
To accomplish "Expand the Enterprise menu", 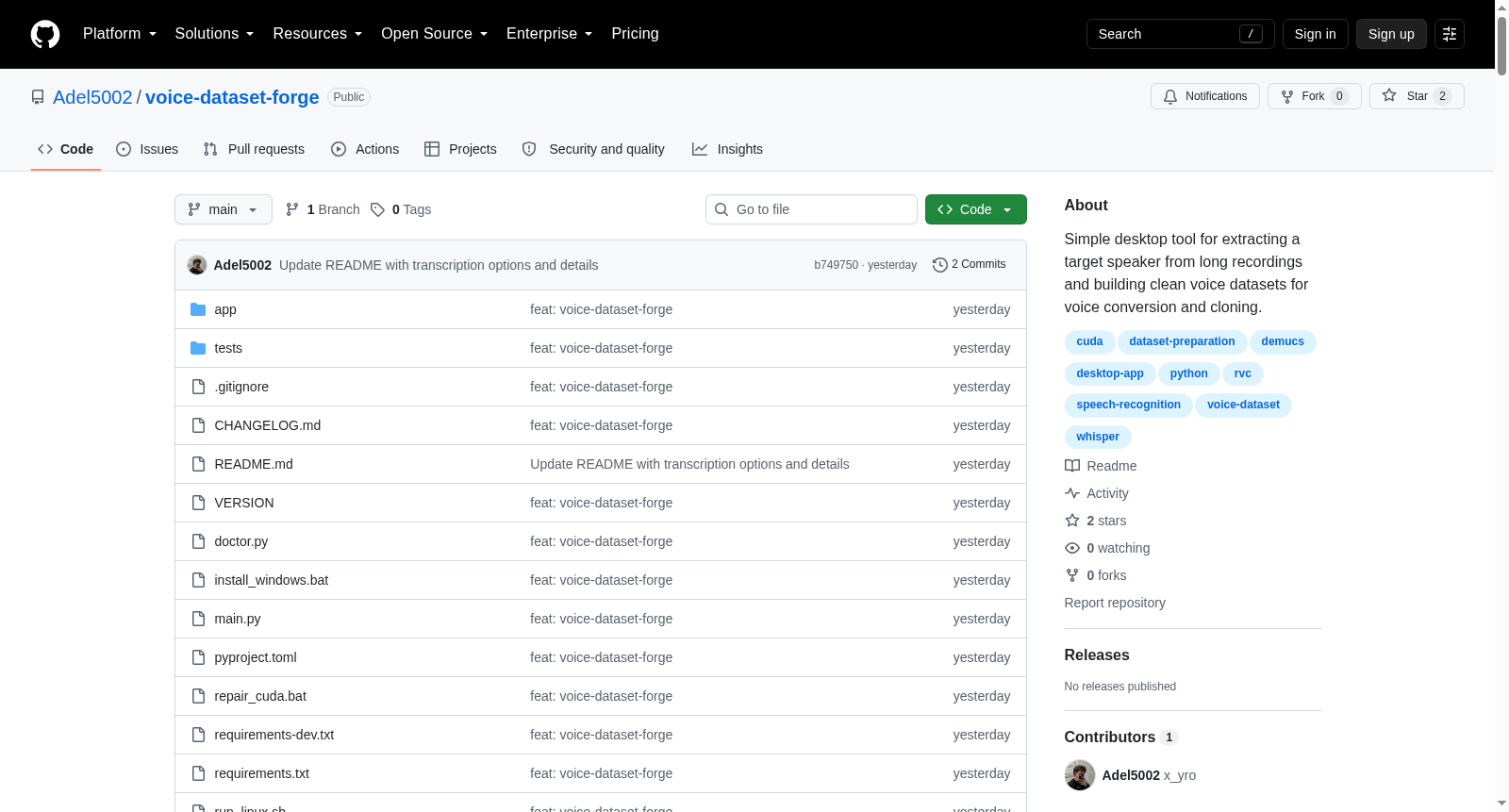I will click(550, 34).
